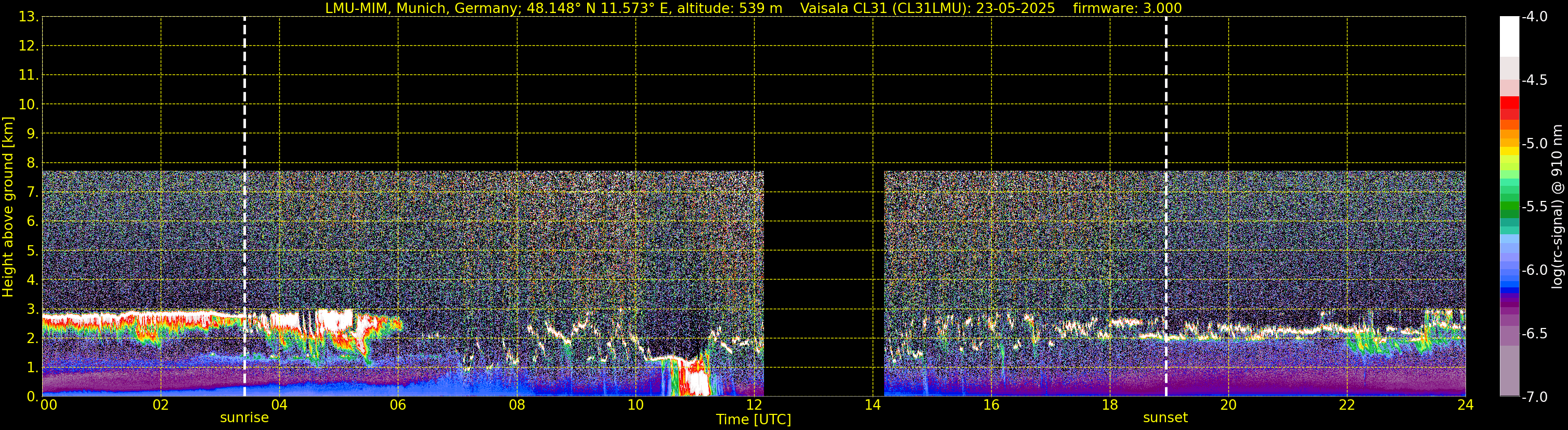
Task: Click the 'log(rc-signal) @ 910 nm' colorbar label
Action: [x=1557, y=207]
